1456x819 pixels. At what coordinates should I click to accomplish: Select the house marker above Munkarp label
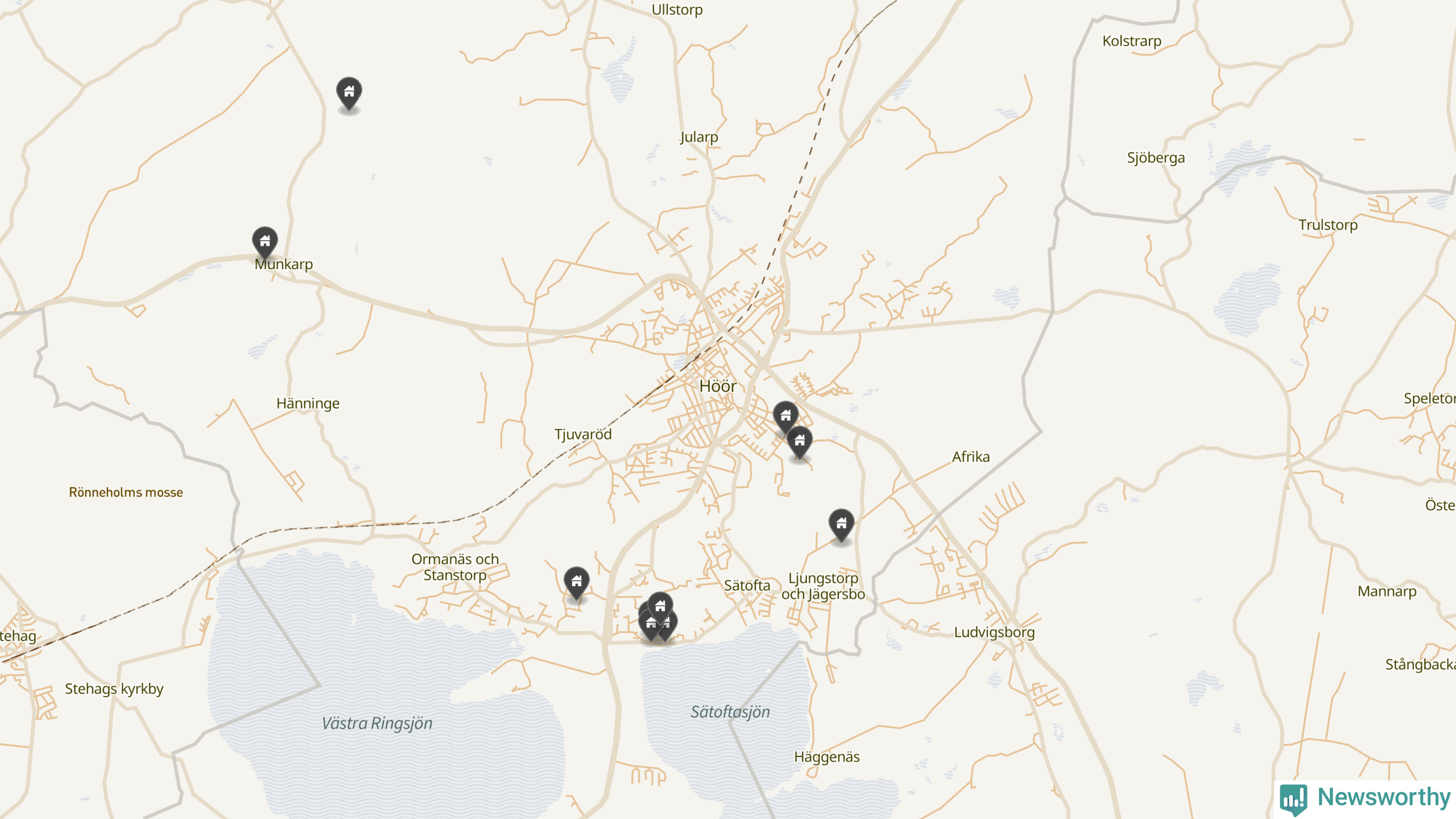point(264,242)
